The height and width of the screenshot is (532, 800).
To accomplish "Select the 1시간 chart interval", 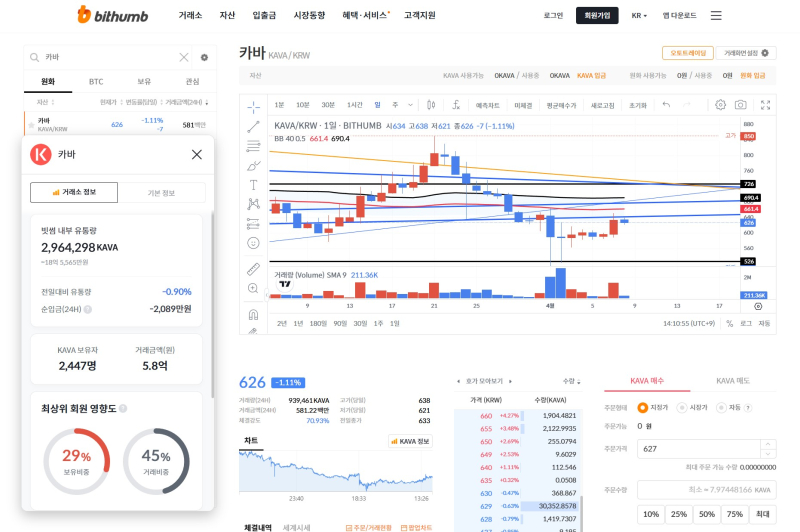I will tap(355, 105).
